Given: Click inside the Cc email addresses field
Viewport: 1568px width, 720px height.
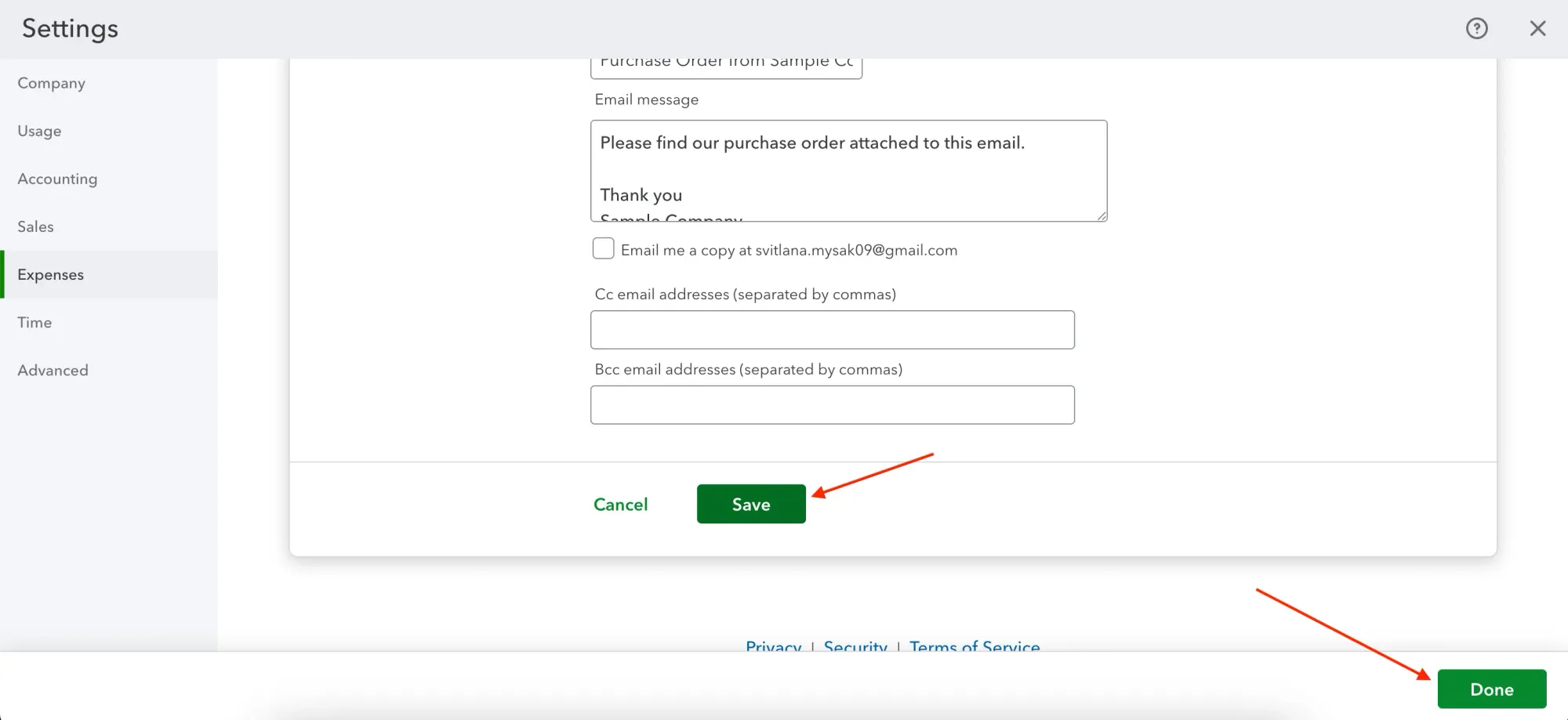Looking at the screenshot, I should pyautogui.click(x=832, y=329).
